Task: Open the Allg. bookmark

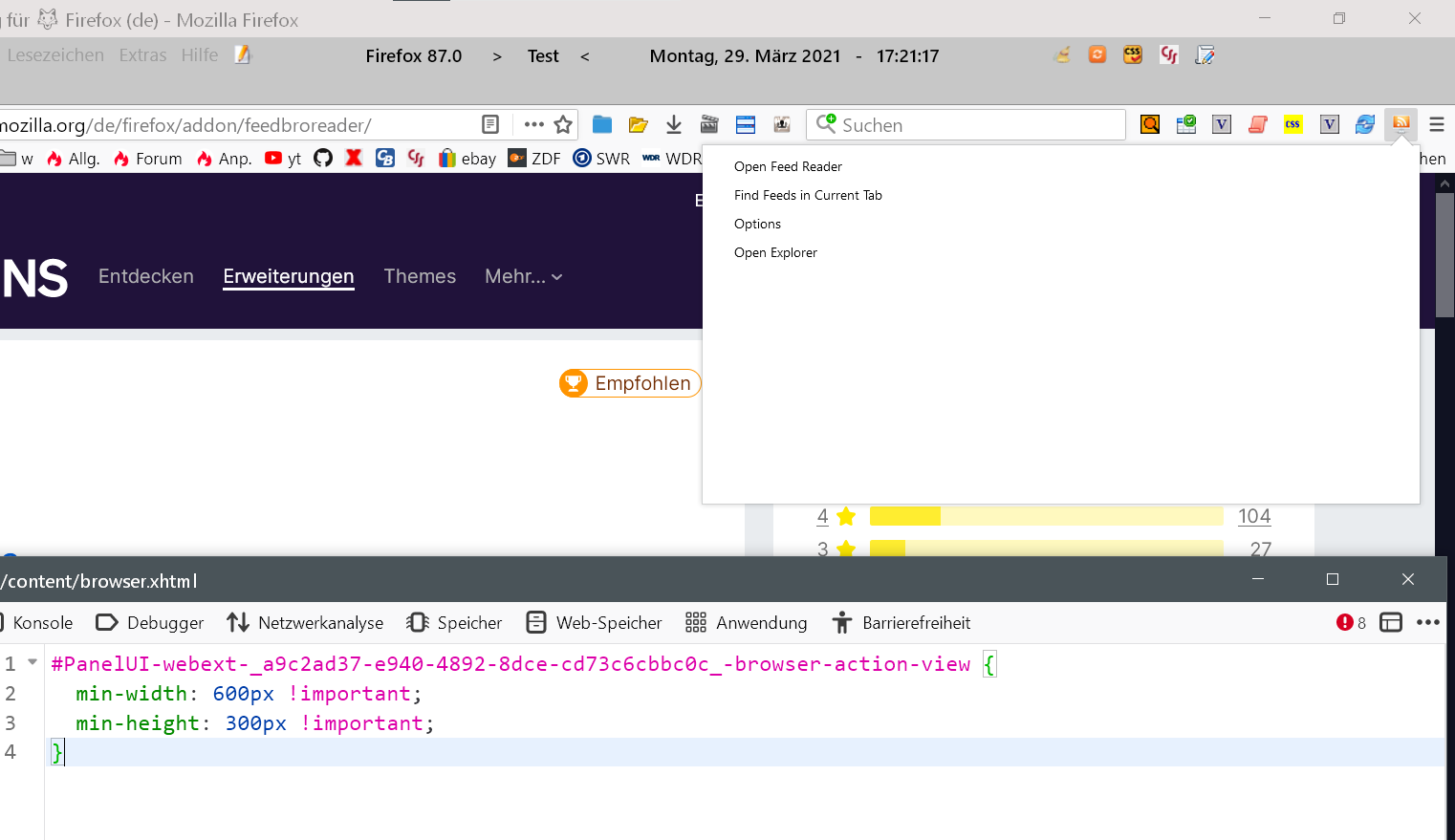Action: 73,159
